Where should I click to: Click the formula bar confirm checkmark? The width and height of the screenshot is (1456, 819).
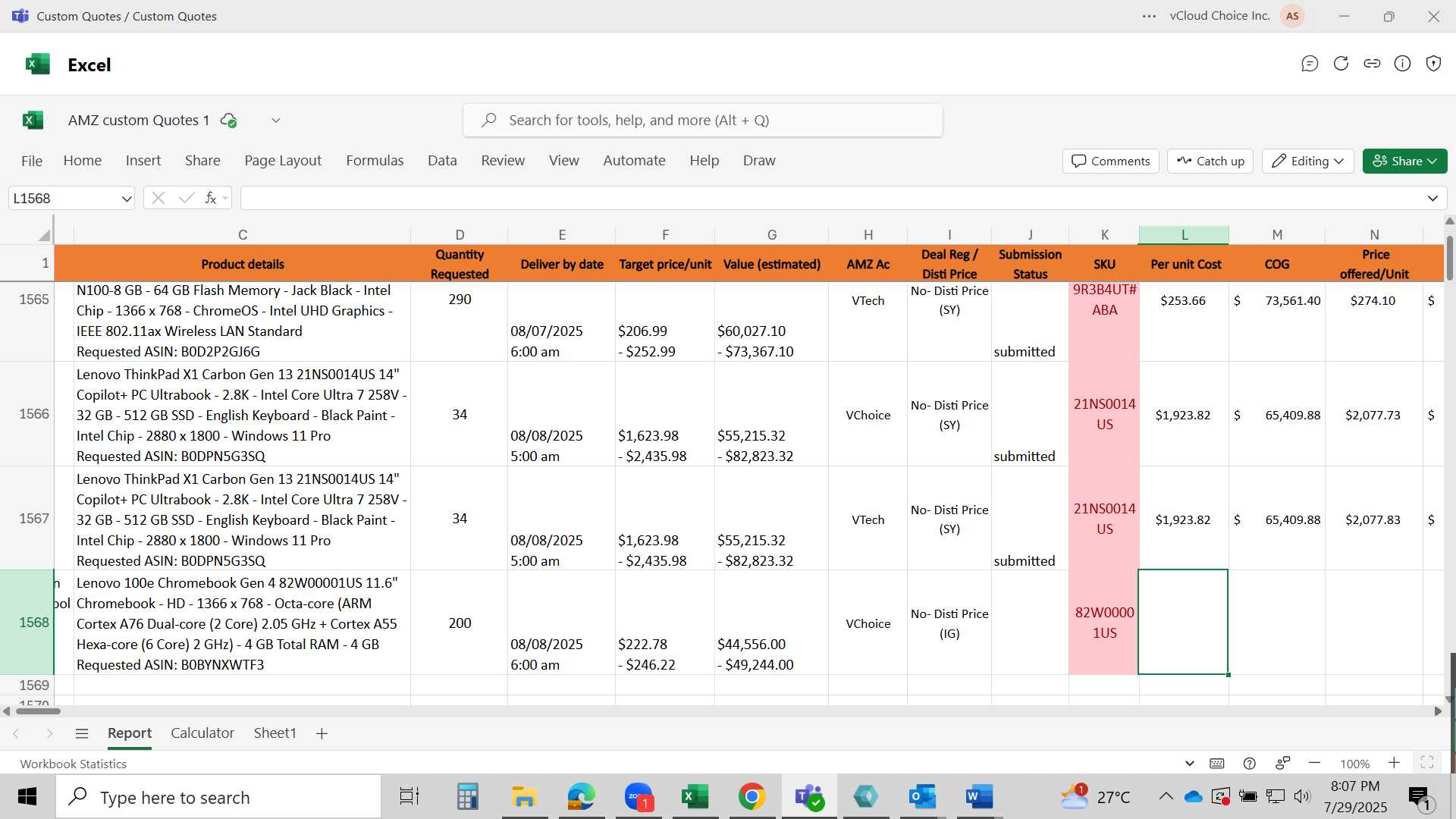tap(187, 198)
